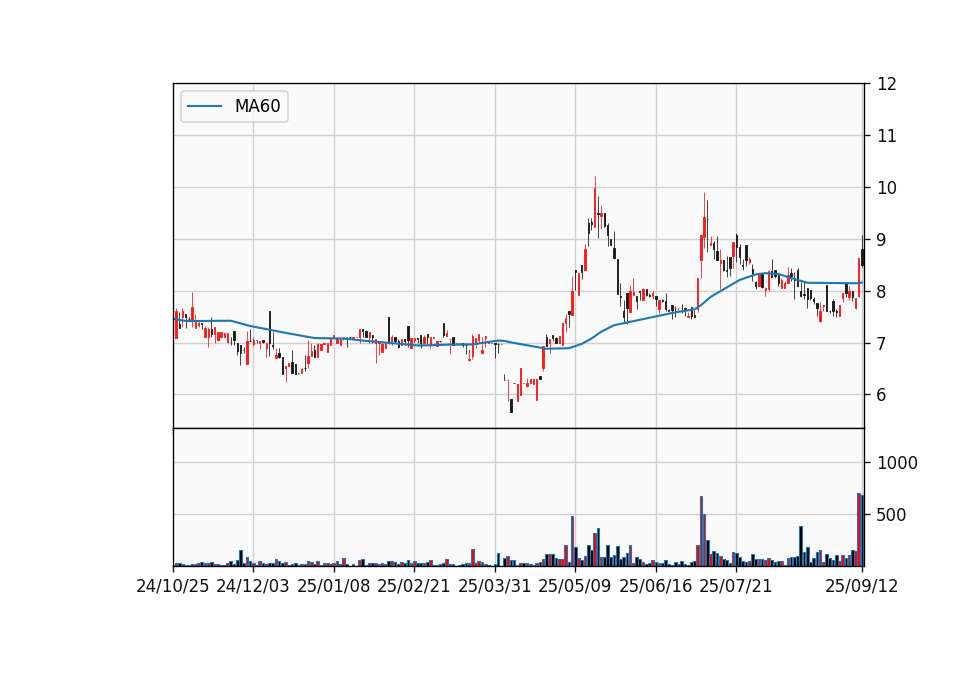Click the blue MA60 legend line sample
This screenshot has height=690, width=960.
click(204, 106)
